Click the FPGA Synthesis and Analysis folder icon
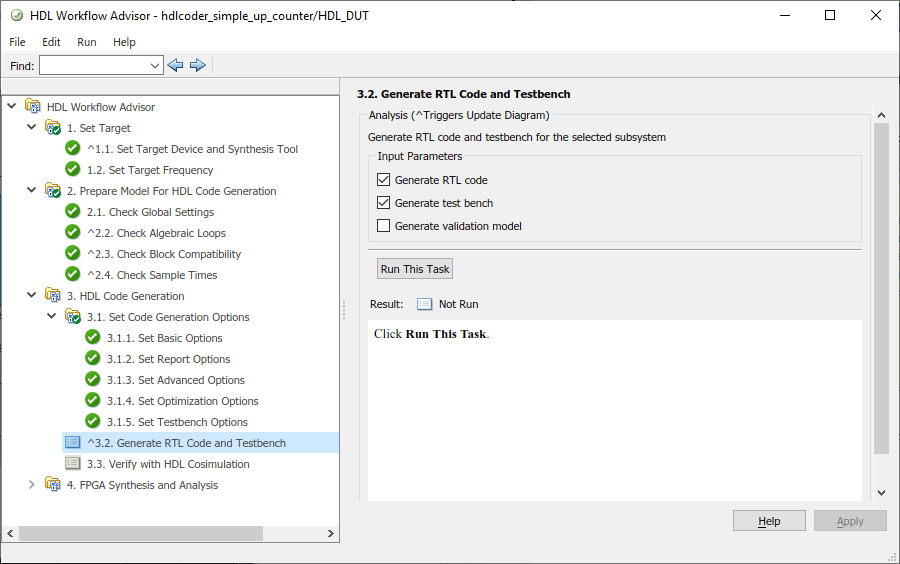This screenshot has width=900, height=564. click(x=53, y=485)
